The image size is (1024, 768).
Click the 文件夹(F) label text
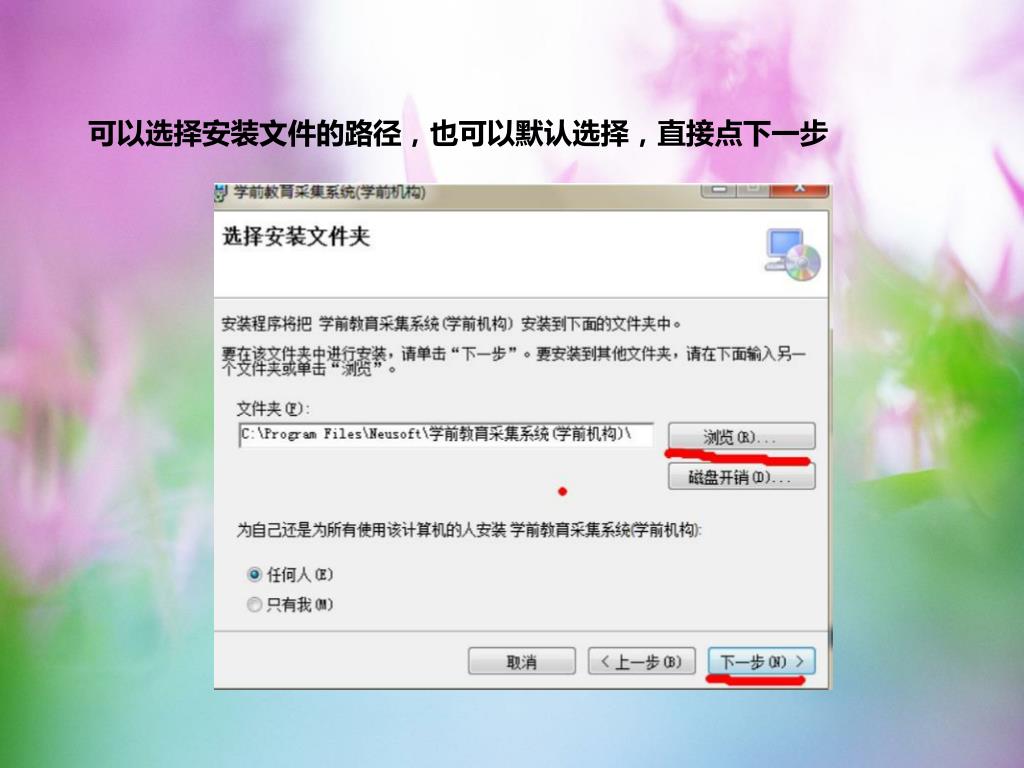click(x=273, y=409)
